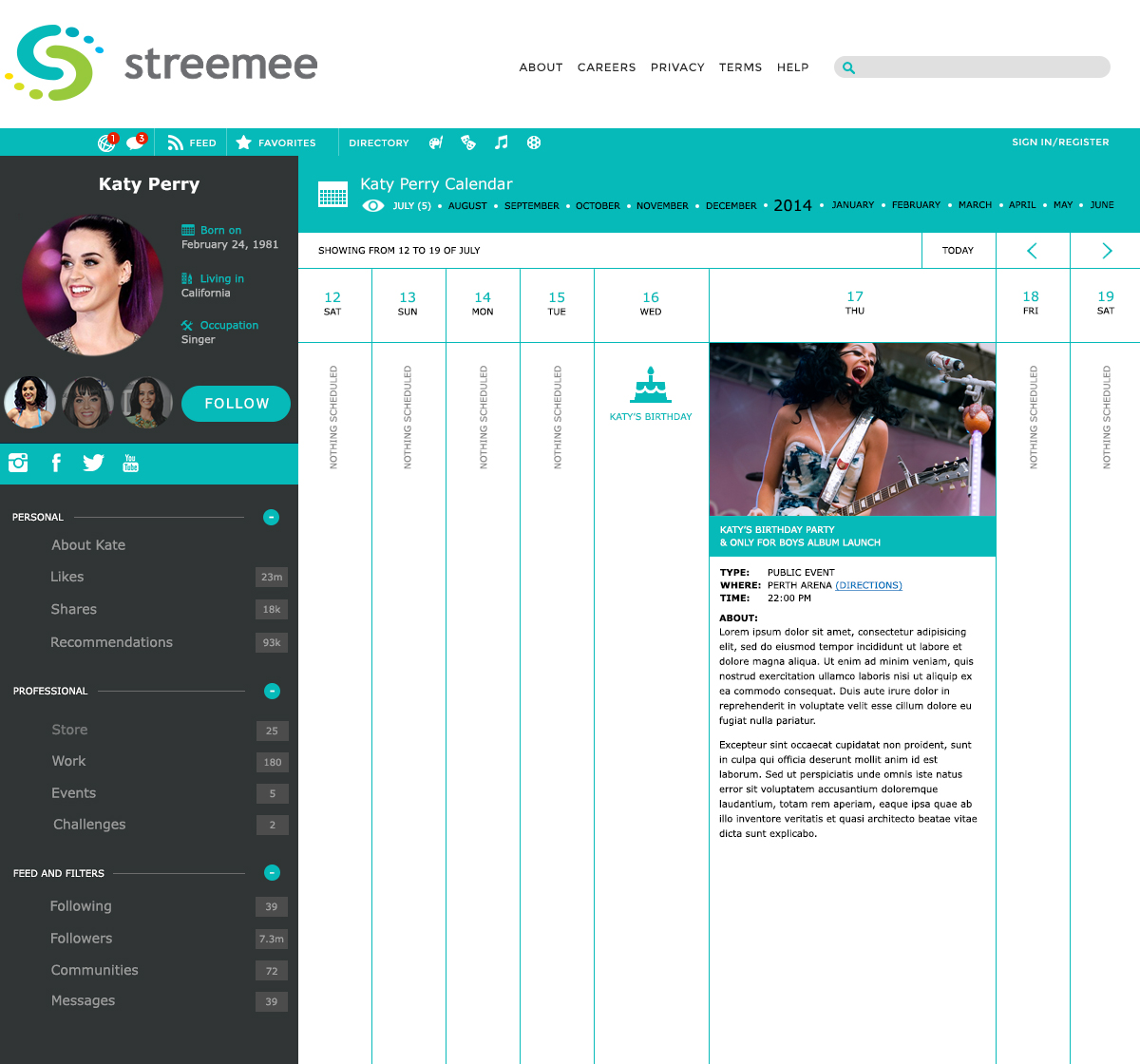This screenshot has width=1140, height=1064.
Task: Open the DIRECTIONS link
Action: 868,585
